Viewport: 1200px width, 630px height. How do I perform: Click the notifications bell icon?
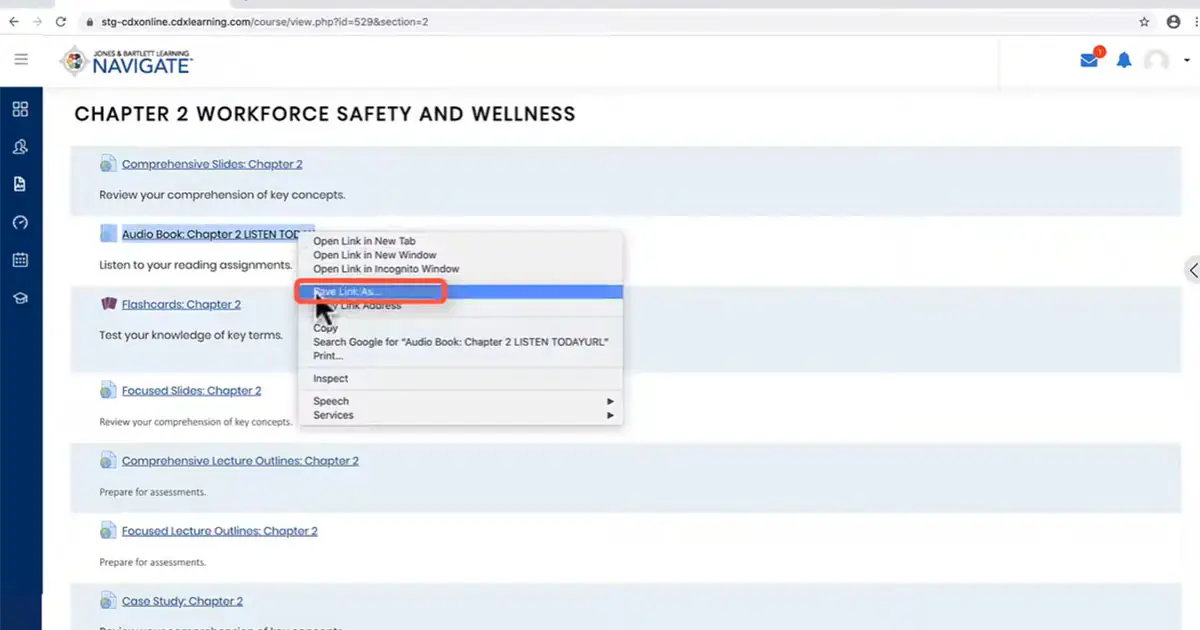pyautogui.click(x=1124, y=61)
